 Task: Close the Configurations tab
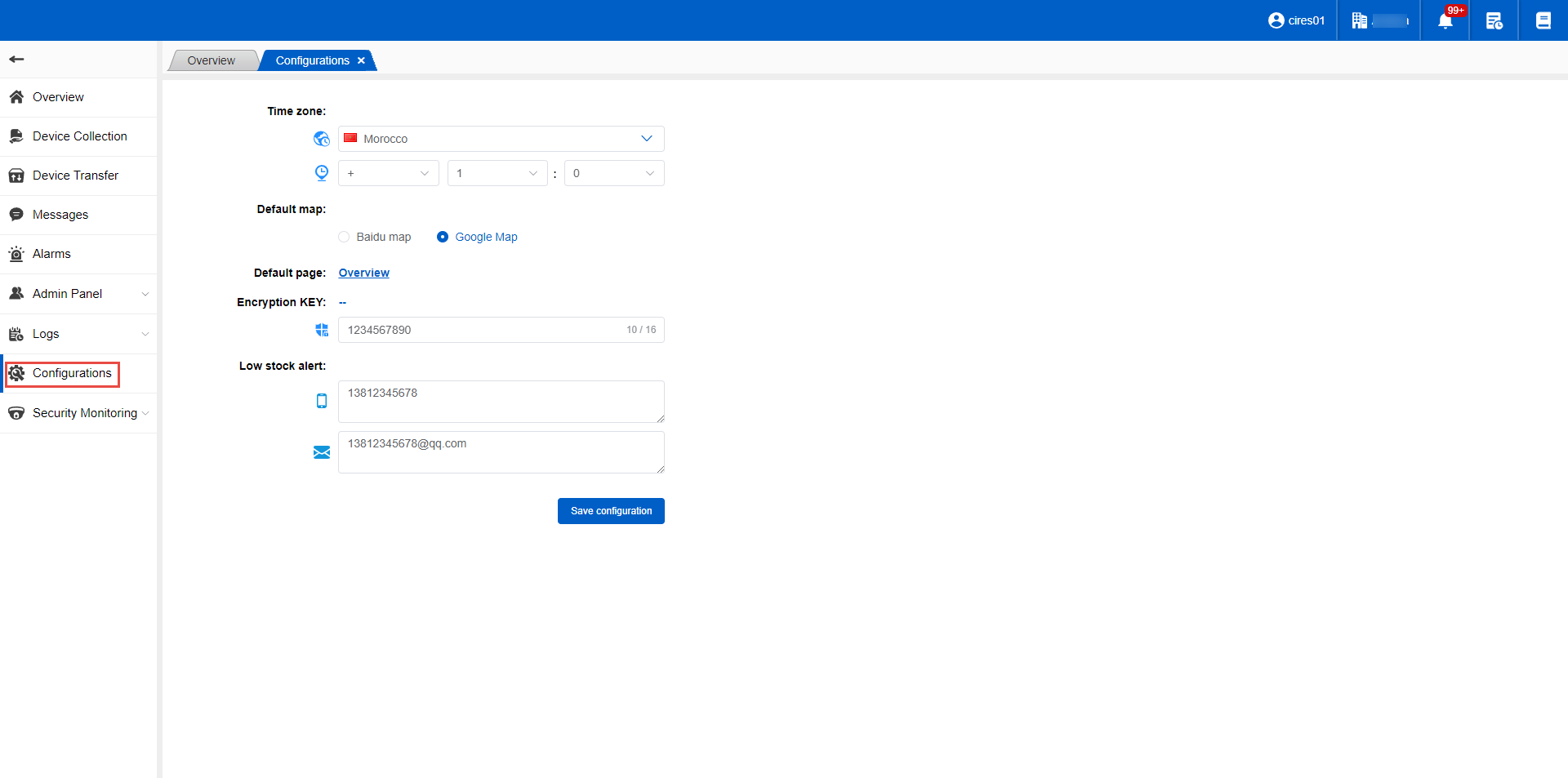(361, 60)
